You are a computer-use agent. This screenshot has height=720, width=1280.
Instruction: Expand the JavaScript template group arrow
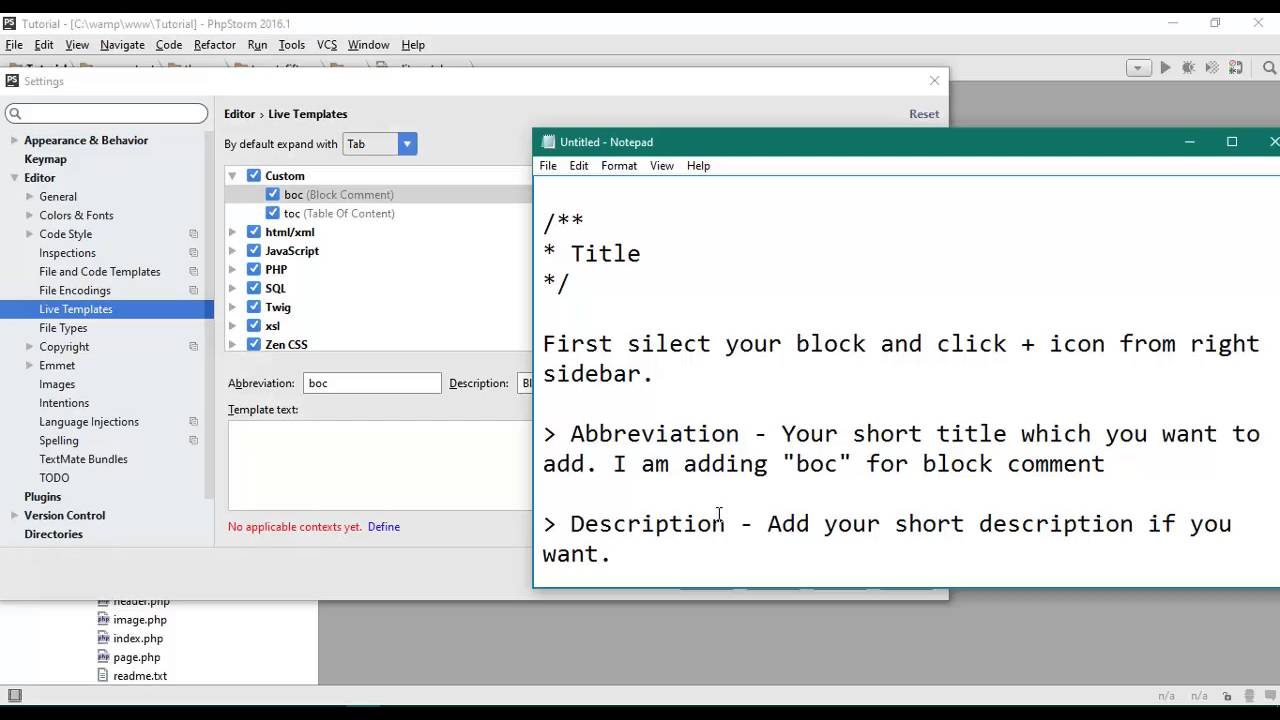(233, 251)
